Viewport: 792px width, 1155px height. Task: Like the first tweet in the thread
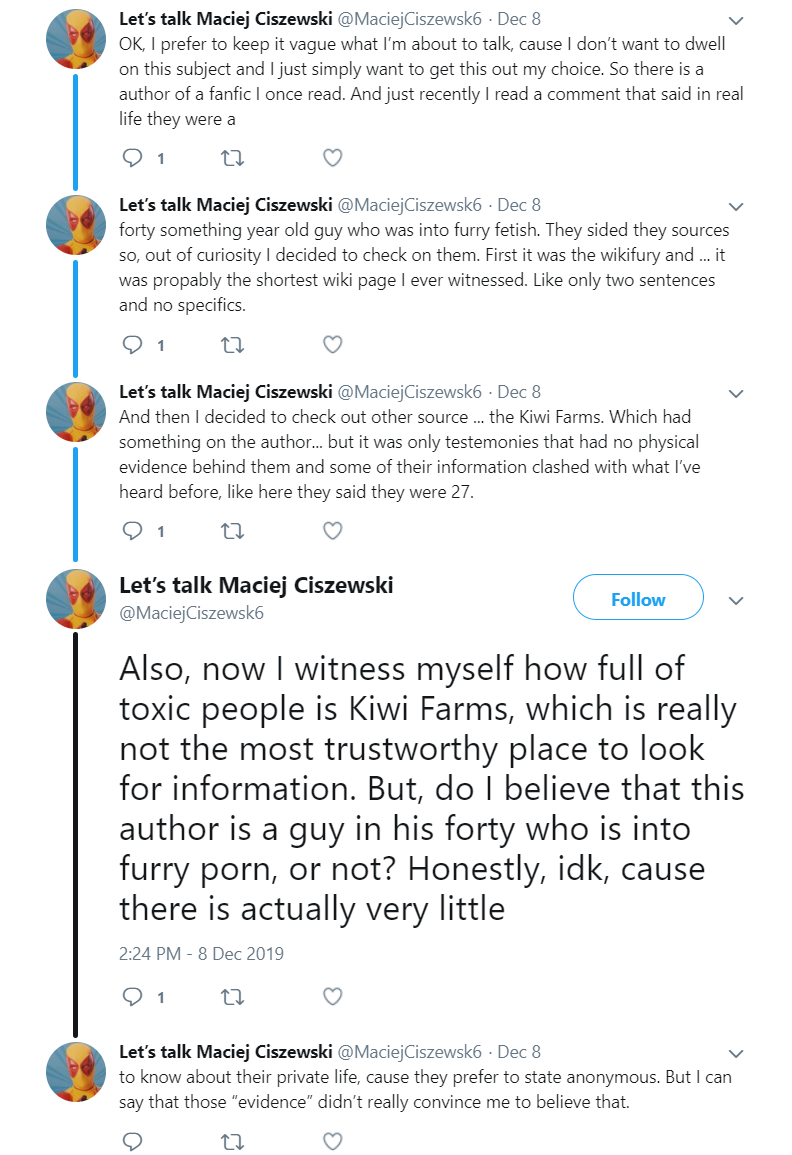point(333,158)
